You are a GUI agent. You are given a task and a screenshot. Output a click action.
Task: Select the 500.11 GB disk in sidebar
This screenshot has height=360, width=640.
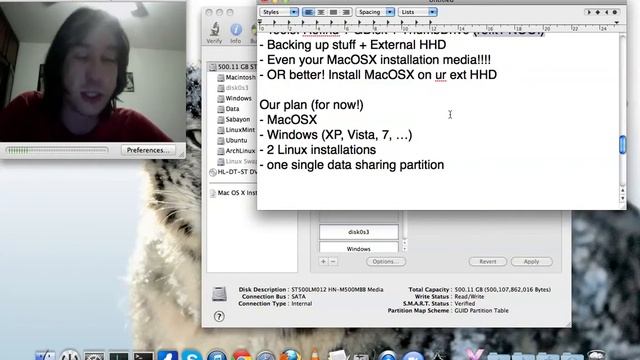click(x=233, y=67)
